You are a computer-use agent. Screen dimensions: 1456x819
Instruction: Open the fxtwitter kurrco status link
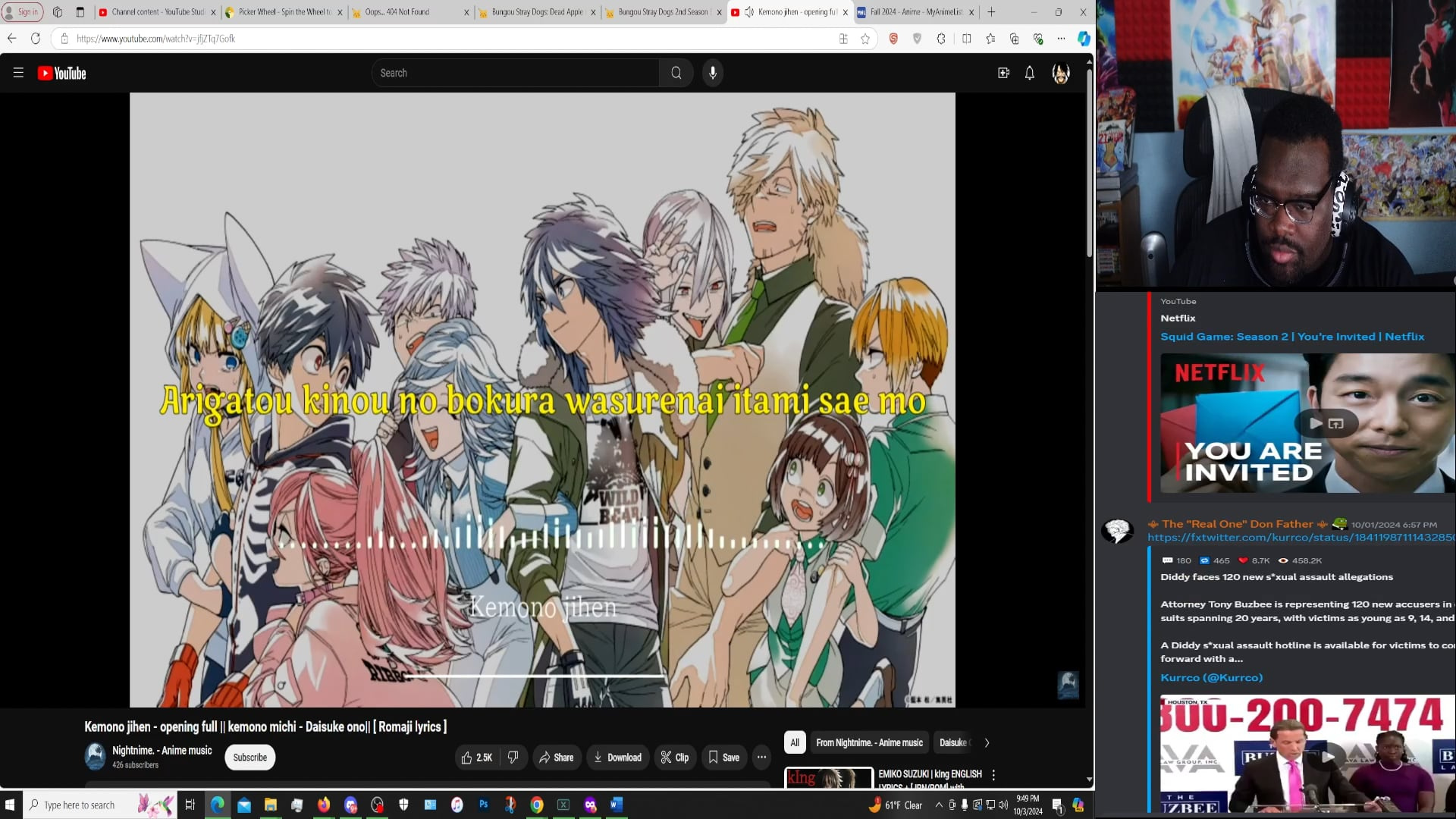[1301, 538]
